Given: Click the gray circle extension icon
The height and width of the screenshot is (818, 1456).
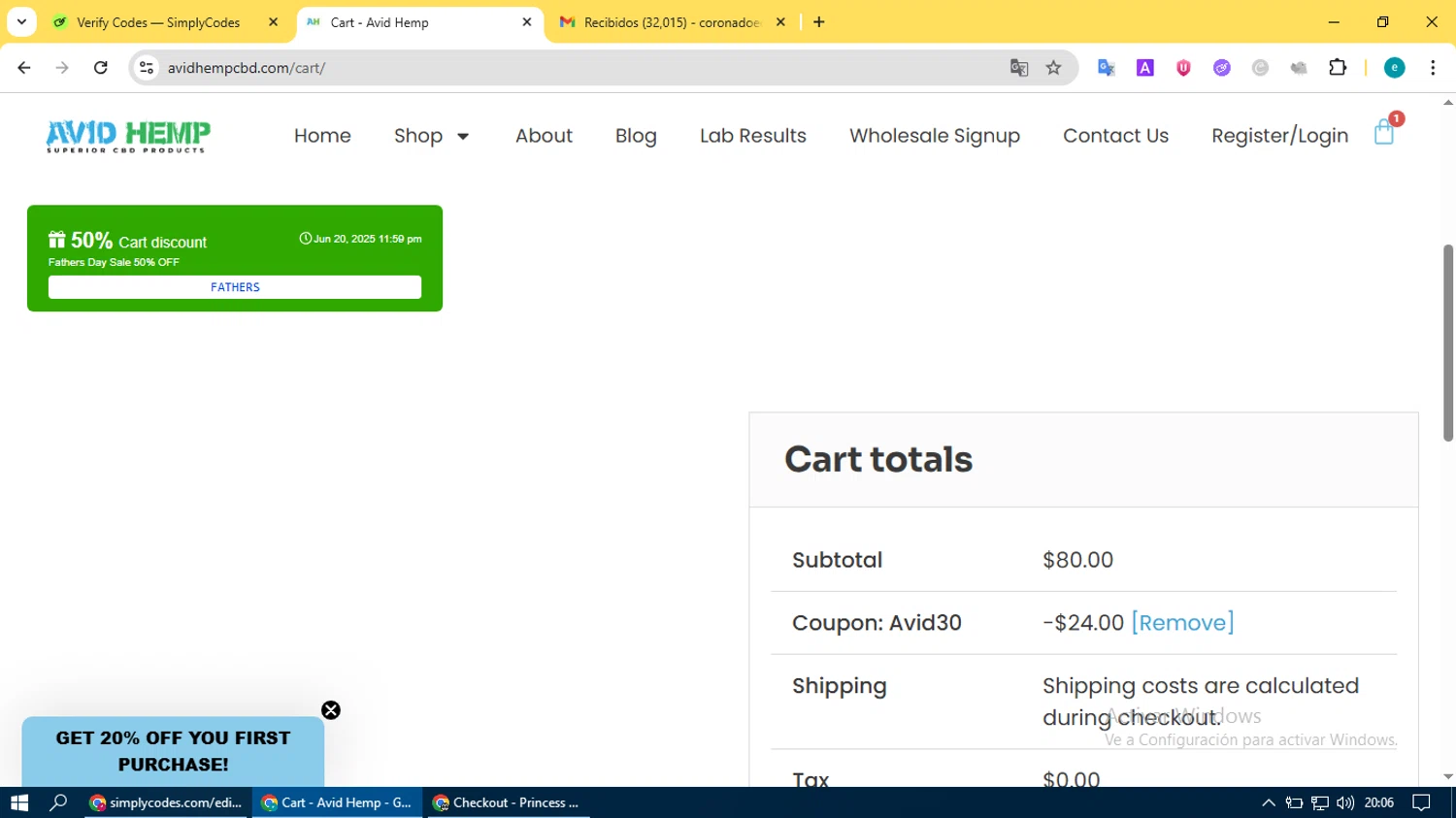Looking at the screenshot, I should pos(1261,68).
